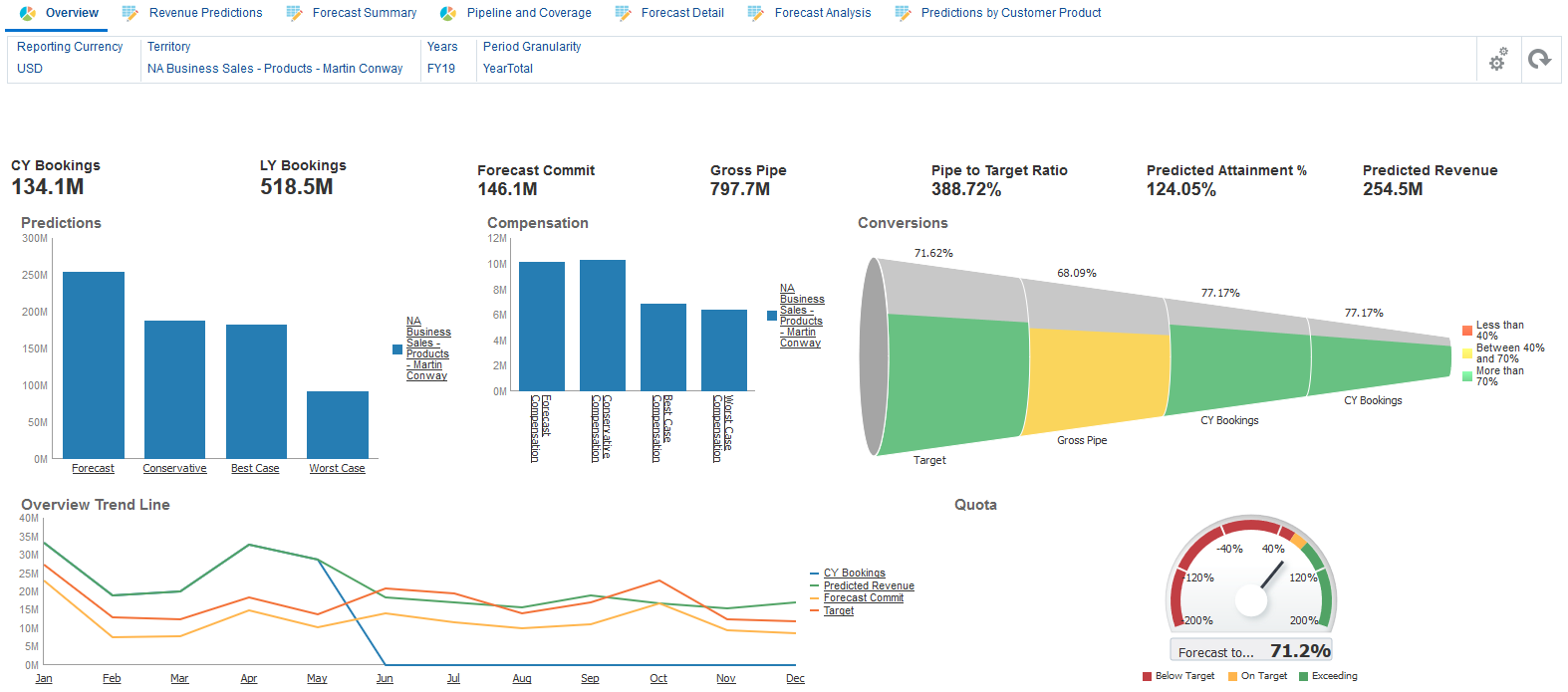Toggle the Forecast Commit legend entry

pyautogui.click(x=863, y=598)
